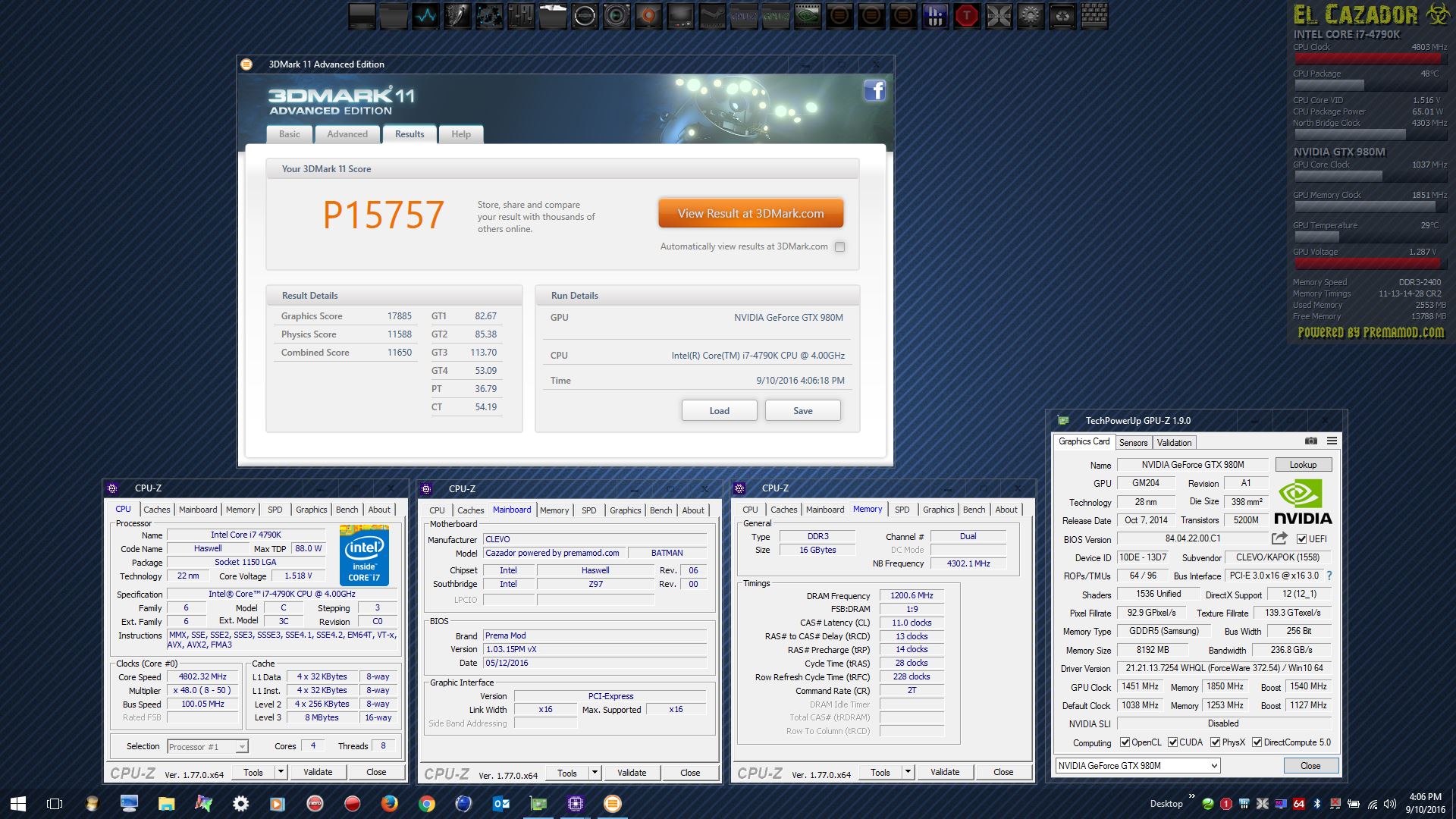The image size is (1456, 819).
Task: Open the recycle bin icon in top dock
Action: (1062, 16)
